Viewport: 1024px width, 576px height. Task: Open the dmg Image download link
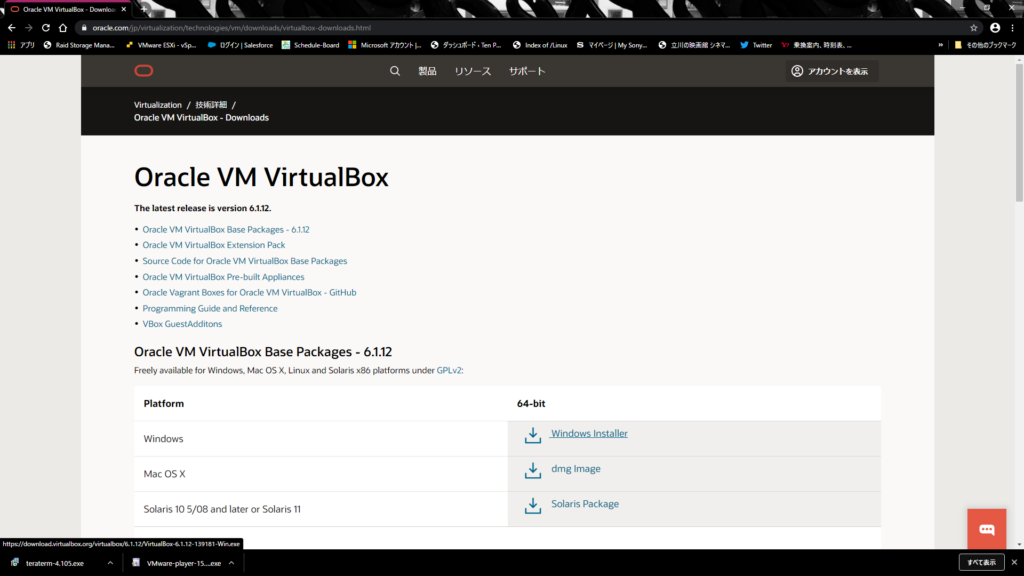point(575,469)
